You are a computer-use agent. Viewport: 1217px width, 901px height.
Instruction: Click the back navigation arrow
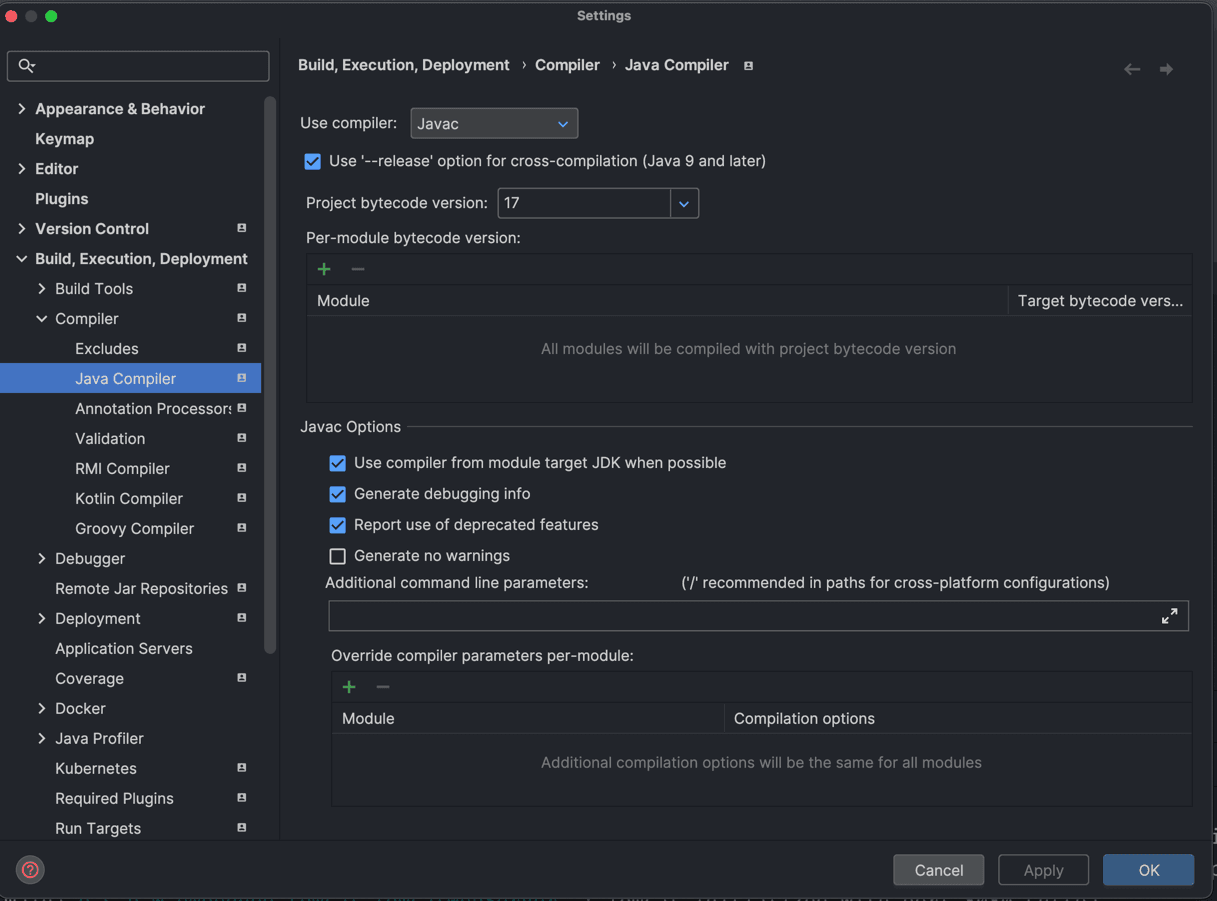click(x=1132, y=69)
